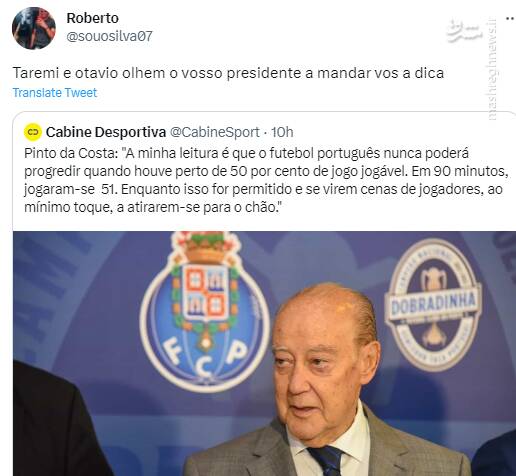
Task: Open the @souosilva07 handle
Action: 109,36
